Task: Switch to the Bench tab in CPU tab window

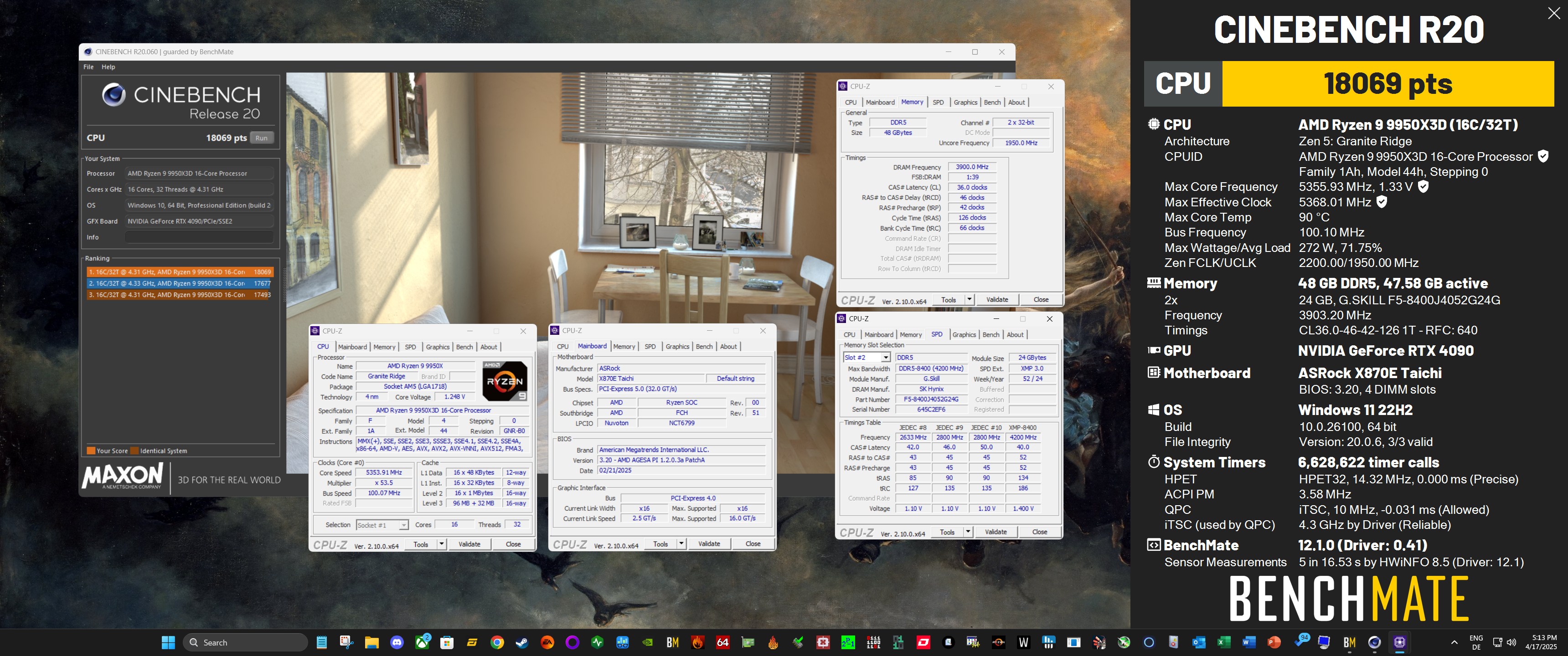Action: point(464,347)
